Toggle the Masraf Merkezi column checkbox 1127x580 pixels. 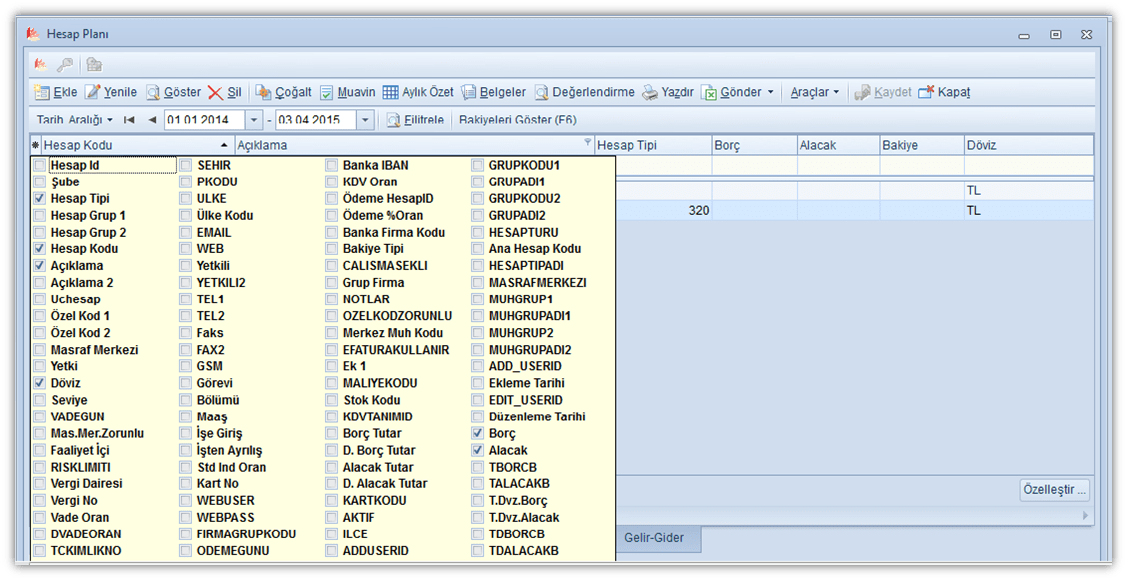pyautogui.click(x=40, y=350)
